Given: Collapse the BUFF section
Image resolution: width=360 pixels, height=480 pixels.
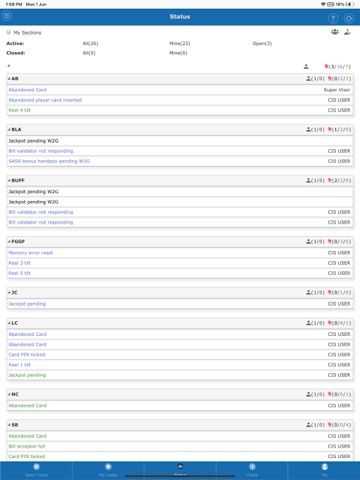Looking at the screenshot, I should coord(9,180).
